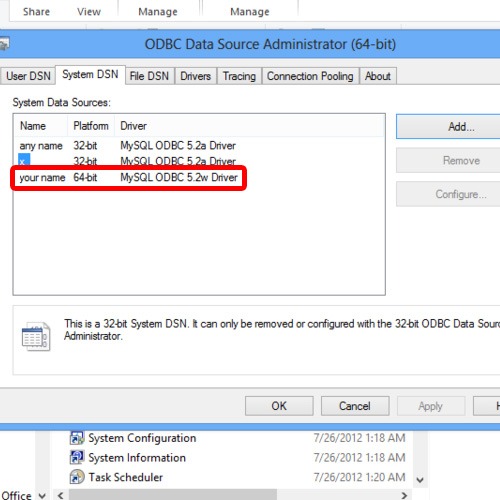Click the Explorer horizontal scrollbar right arrow
The width and height of the screenshot is (500, 500).
tap(404, 495)
